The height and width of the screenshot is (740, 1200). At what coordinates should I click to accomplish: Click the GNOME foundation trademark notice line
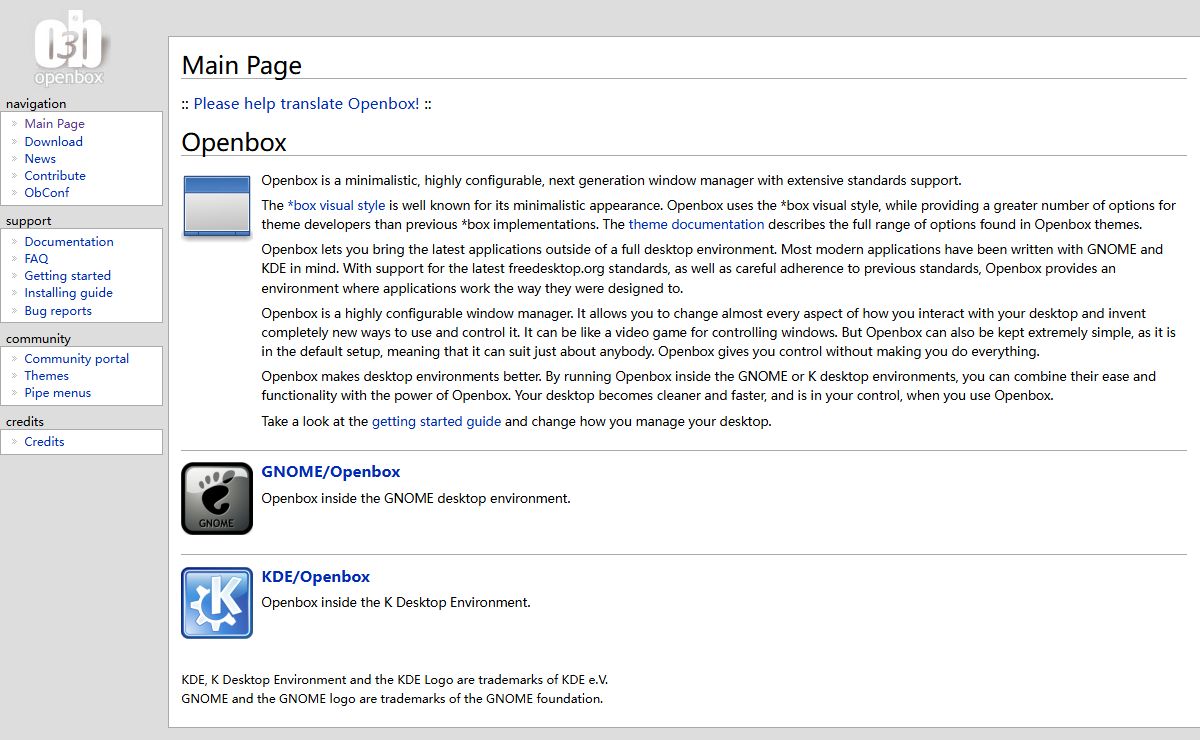(x=393, y=699)
